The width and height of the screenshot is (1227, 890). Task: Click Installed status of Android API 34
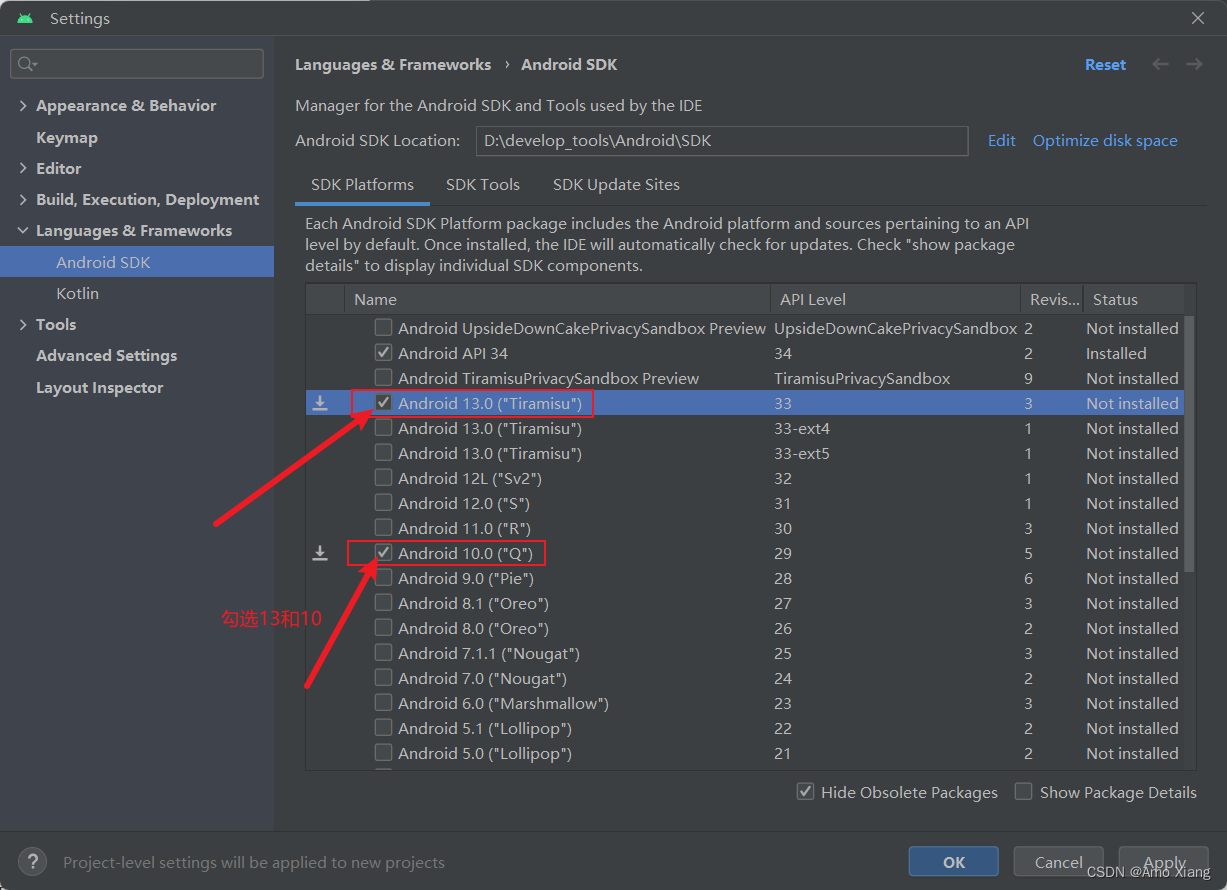coord(1116,353)
